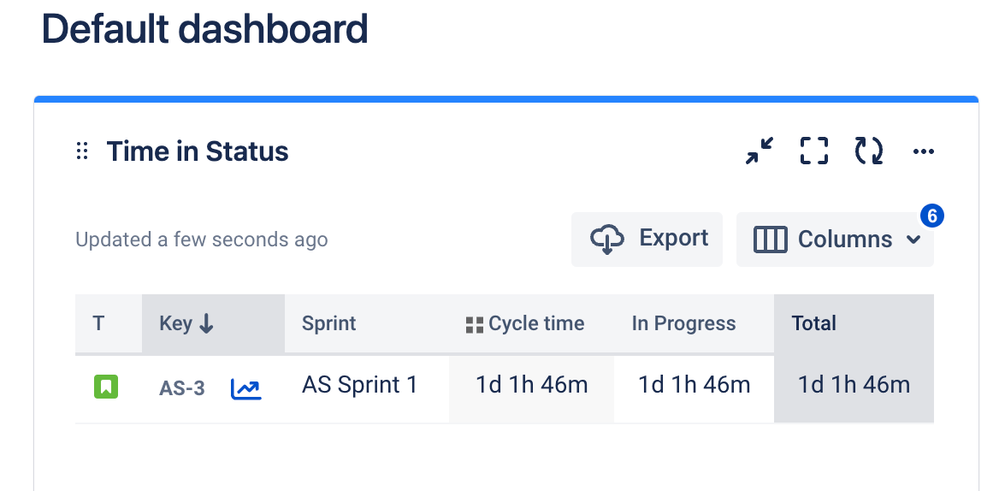Click the Columns dropdown chevron arrow
The image size is (999, 491).
pos(912,240)
